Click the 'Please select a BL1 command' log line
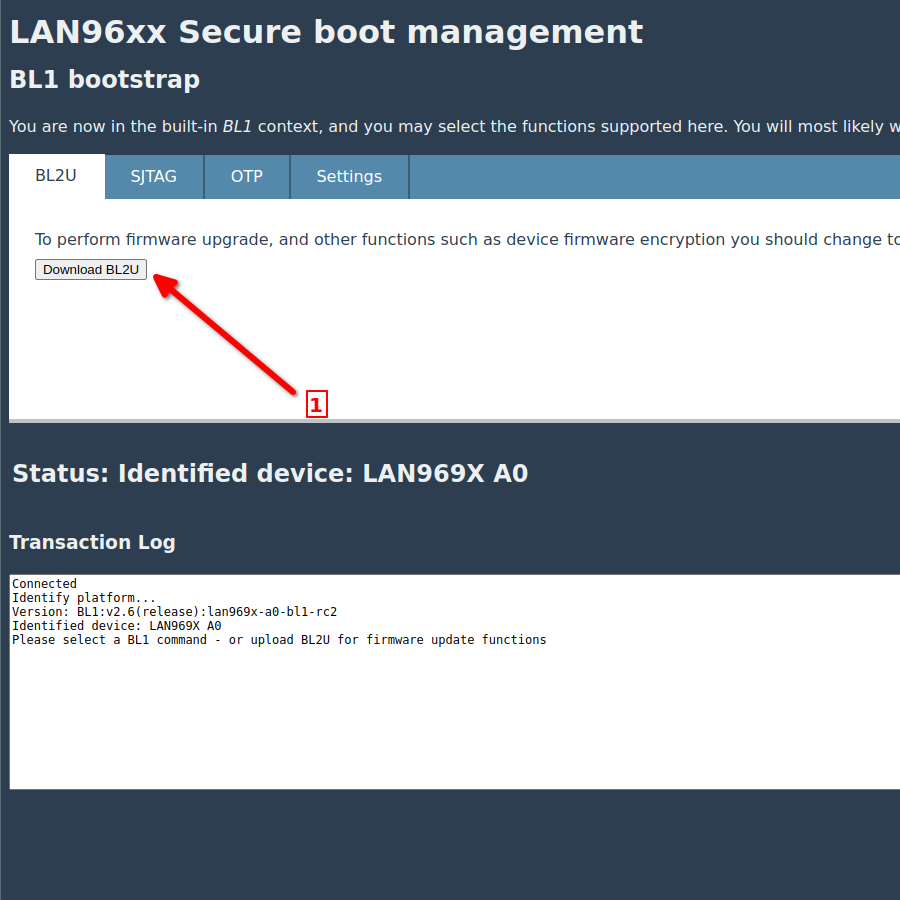The height and width of the screenshot is (900, 900). 279,640
